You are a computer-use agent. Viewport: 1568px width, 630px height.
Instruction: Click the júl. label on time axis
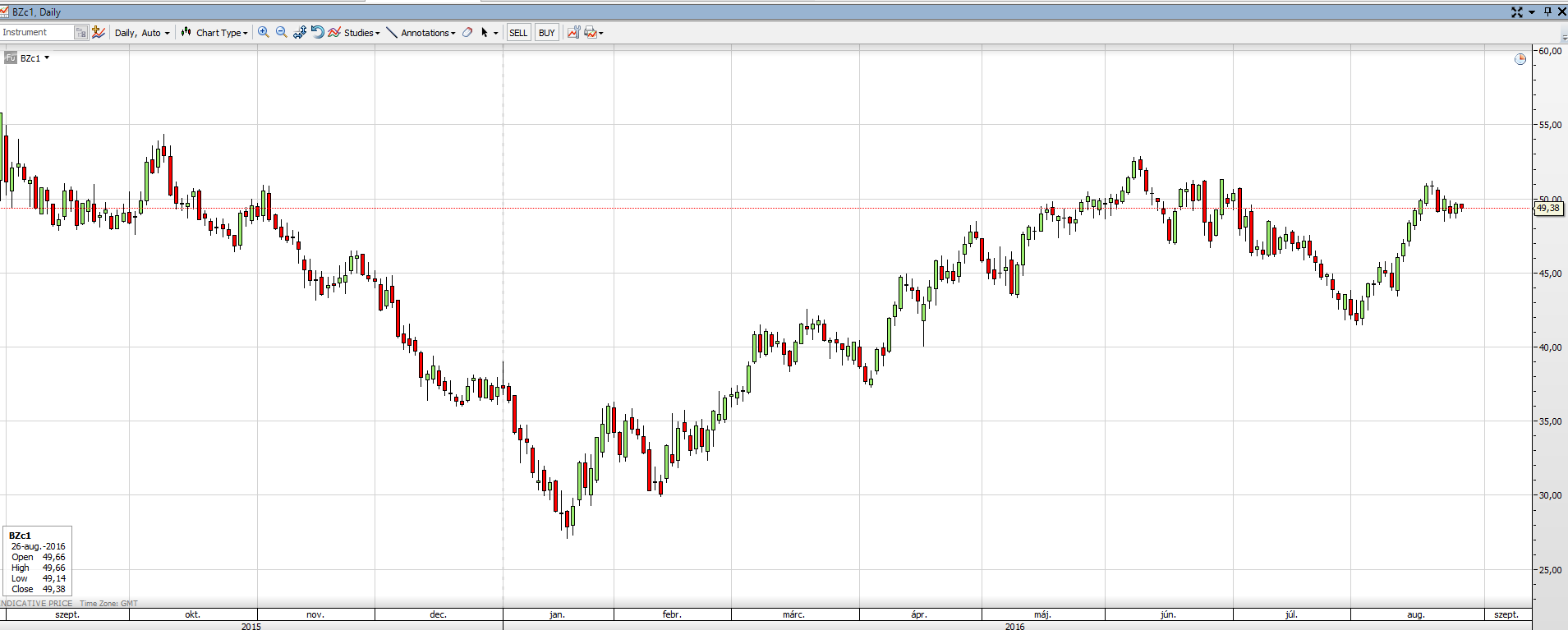coord(1291,614)
